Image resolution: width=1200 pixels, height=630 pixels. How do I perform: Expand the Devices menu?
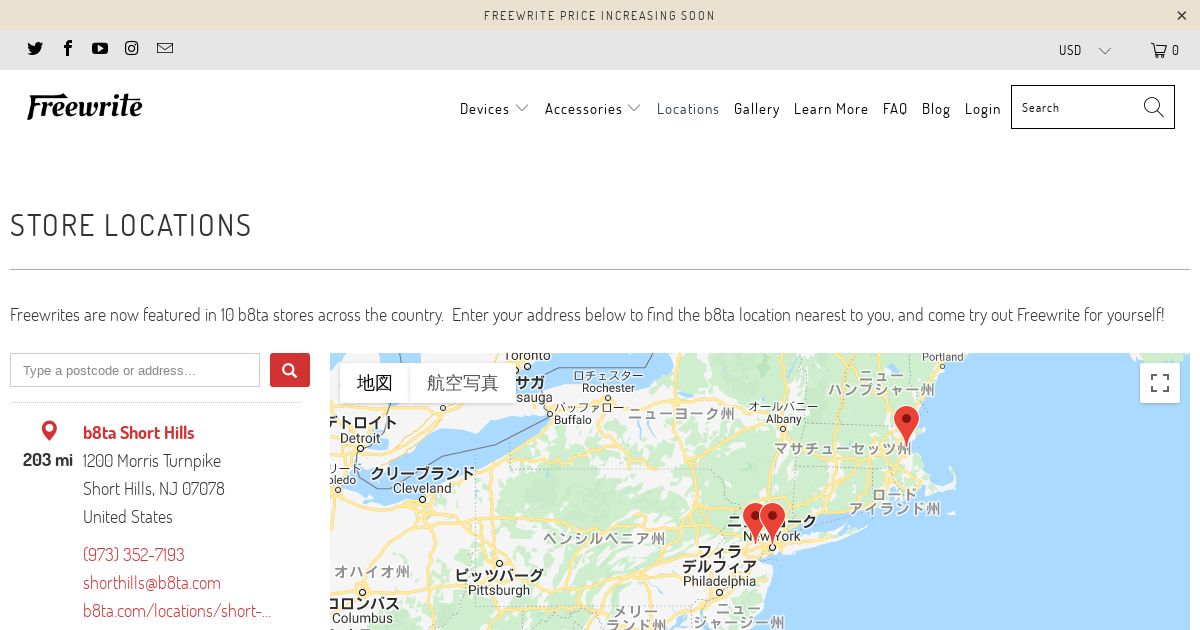(494, 109)
